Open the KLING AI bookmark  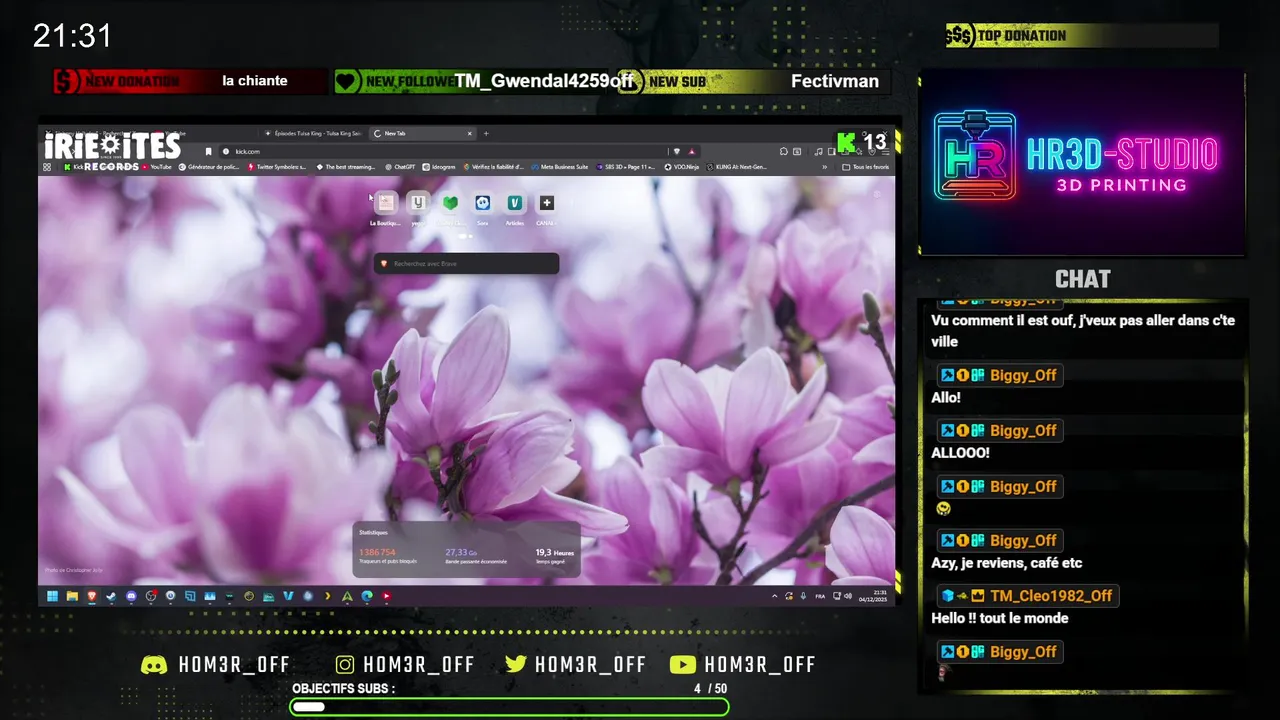tap(737, 167)
